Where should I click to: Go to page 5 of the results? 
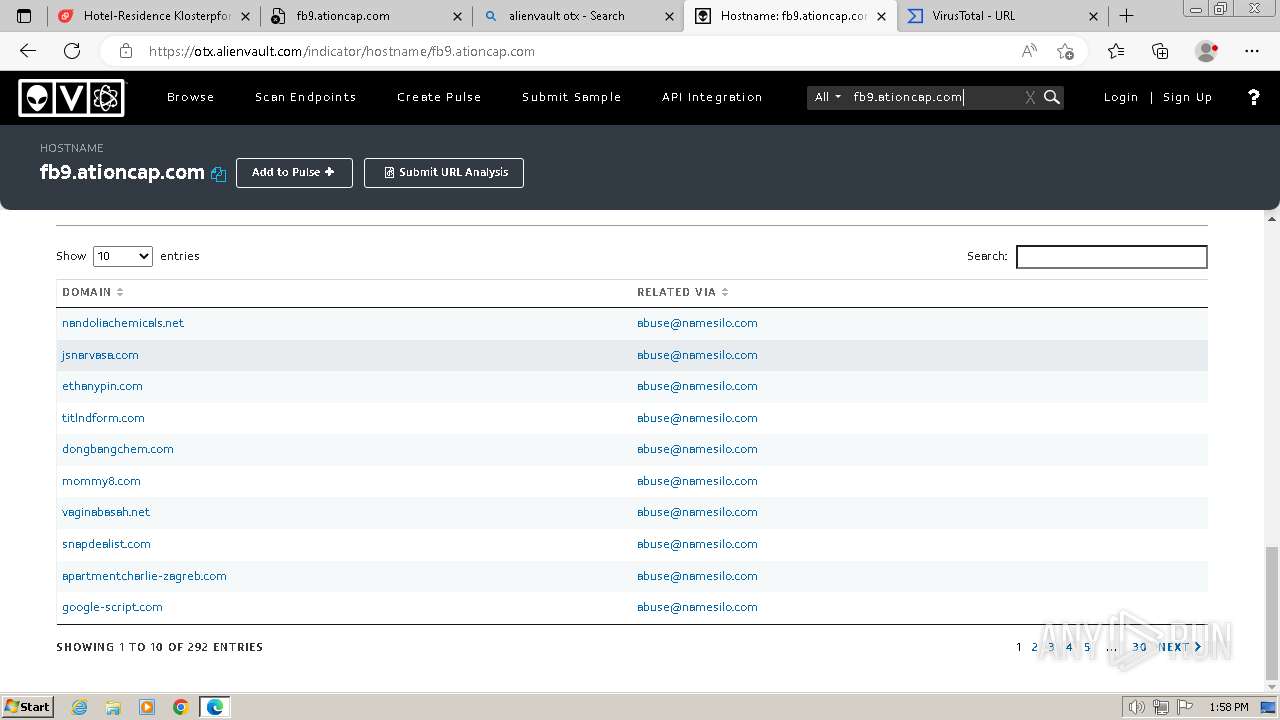coord(1087,647)
